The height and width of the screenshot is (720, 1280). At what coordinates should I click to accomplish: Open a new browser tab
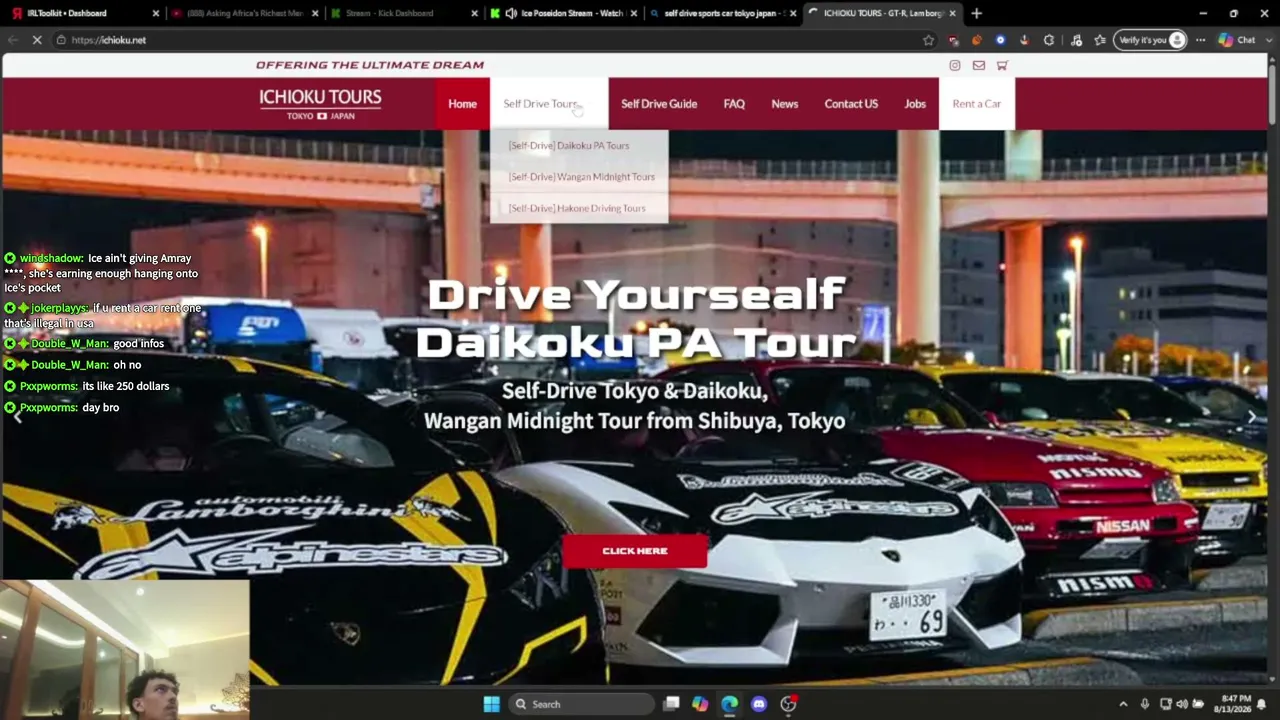click(976, 13)
